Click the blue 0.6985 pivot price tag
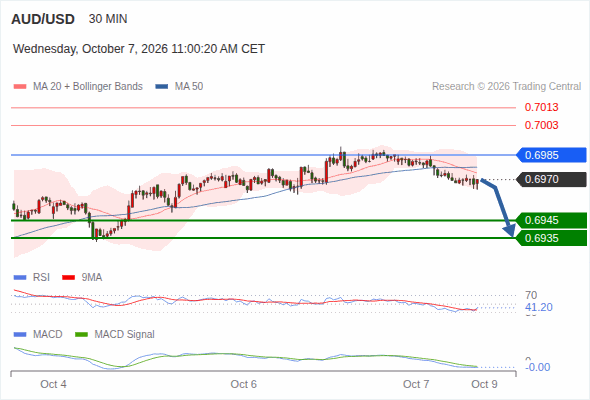The height and width of the screenshot is (400, 590). [x=552, y=155]
